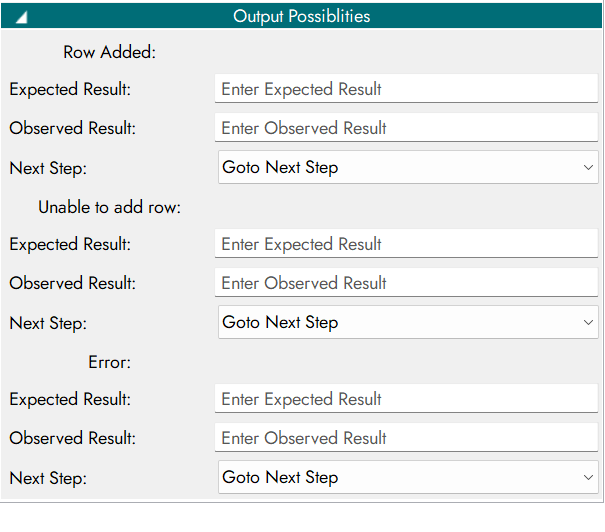The height and width of the screenshot is (532, 605).
Task: Open Next Step dropdown under Row Added
Action: point(400,168)
